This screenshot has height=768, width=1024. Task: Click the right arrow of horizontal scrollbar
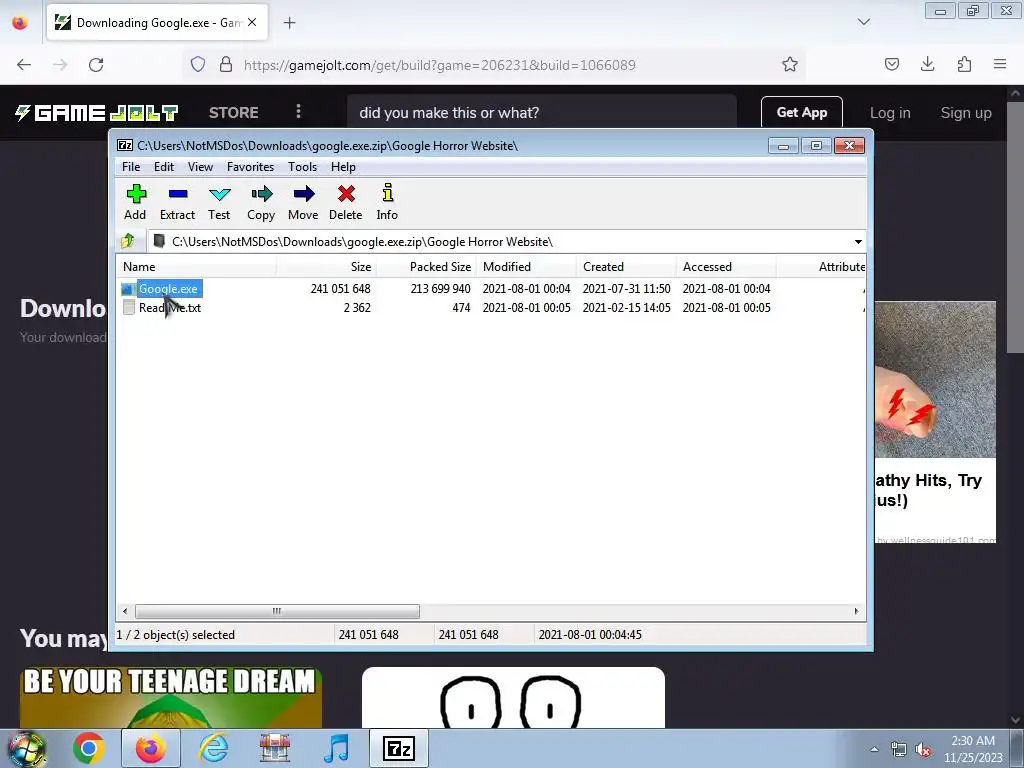click(x=856, y=611)
